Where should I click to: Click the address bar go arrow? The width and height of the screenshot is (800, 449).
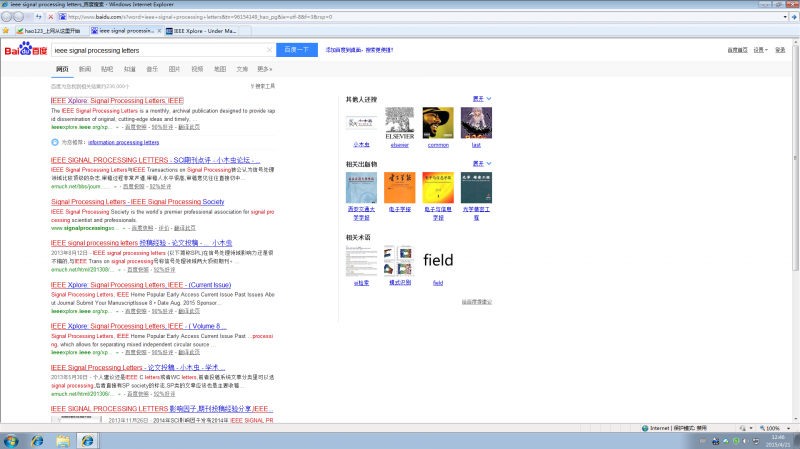pos(794,17)
